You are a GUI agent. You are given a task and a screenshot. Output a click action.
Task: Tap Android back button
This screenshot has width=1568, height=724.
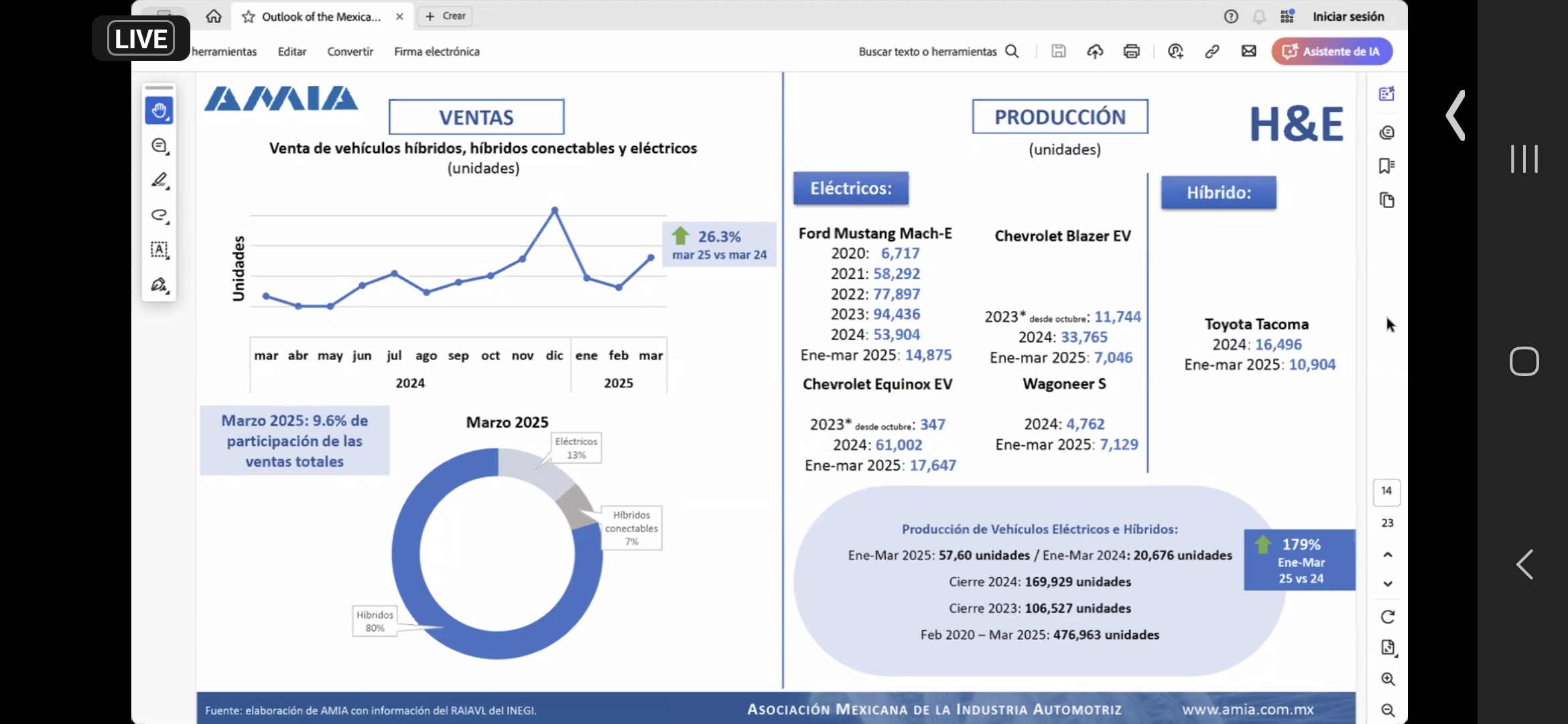pos(1524,564)
